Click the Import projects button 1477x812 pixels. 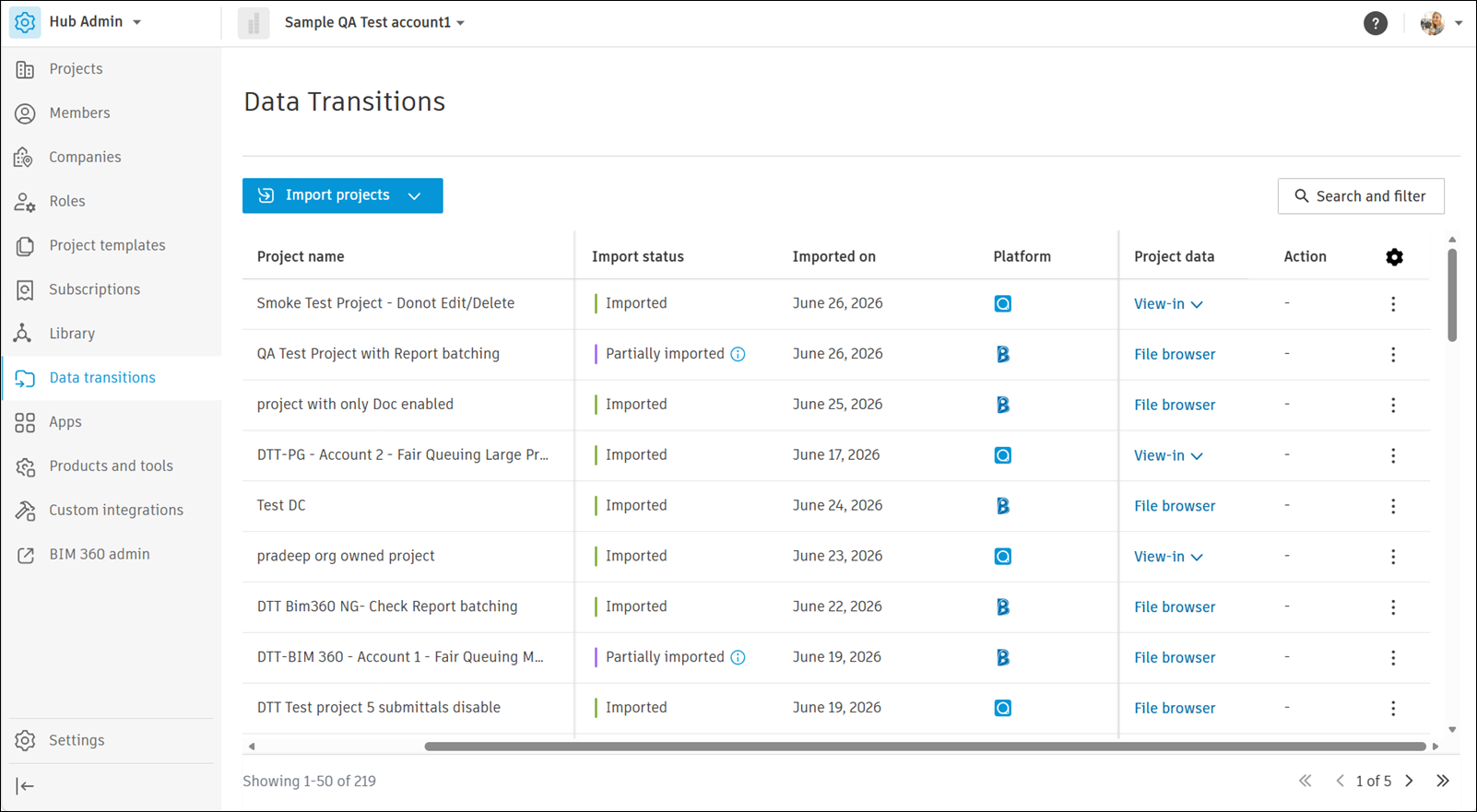[x=342, y=195]
